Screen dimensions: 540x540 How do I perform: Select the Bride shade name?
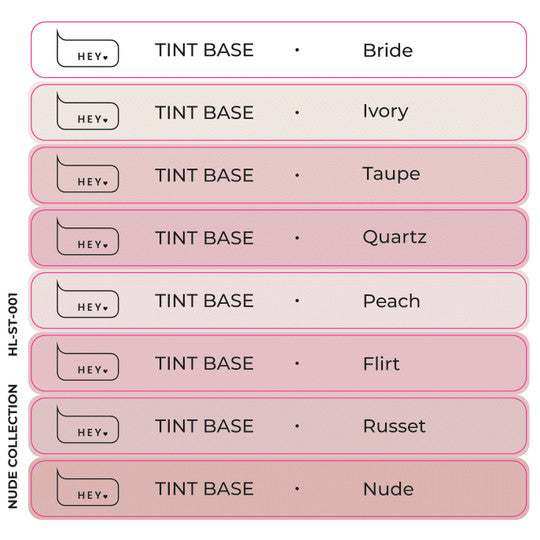(x=388, y=51)
